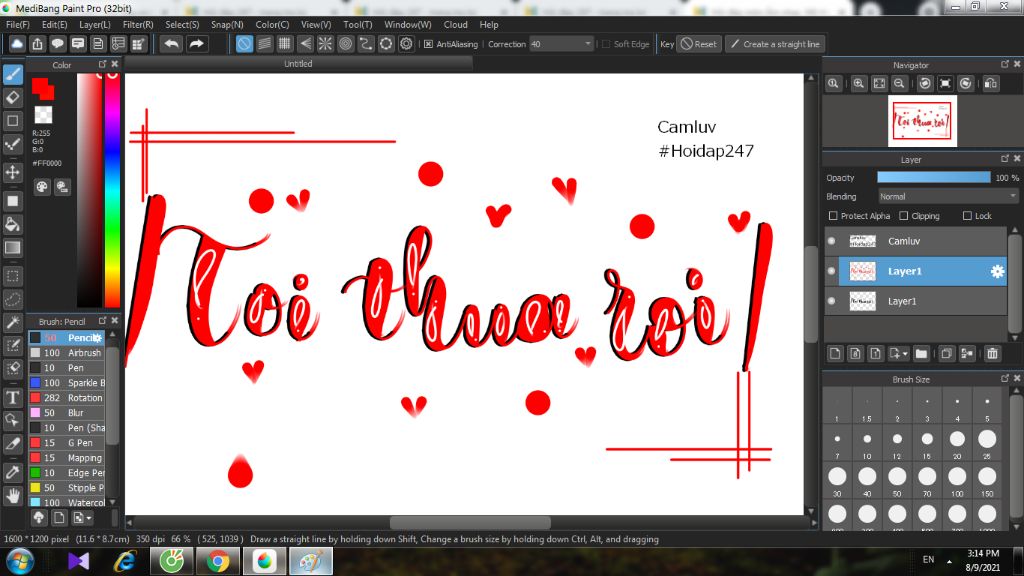Image resolution: width=1024 pixels, height=576 pixels.
Task: Enable parallel lines snap
Action: pyautogui.click(x=264, y=44)
